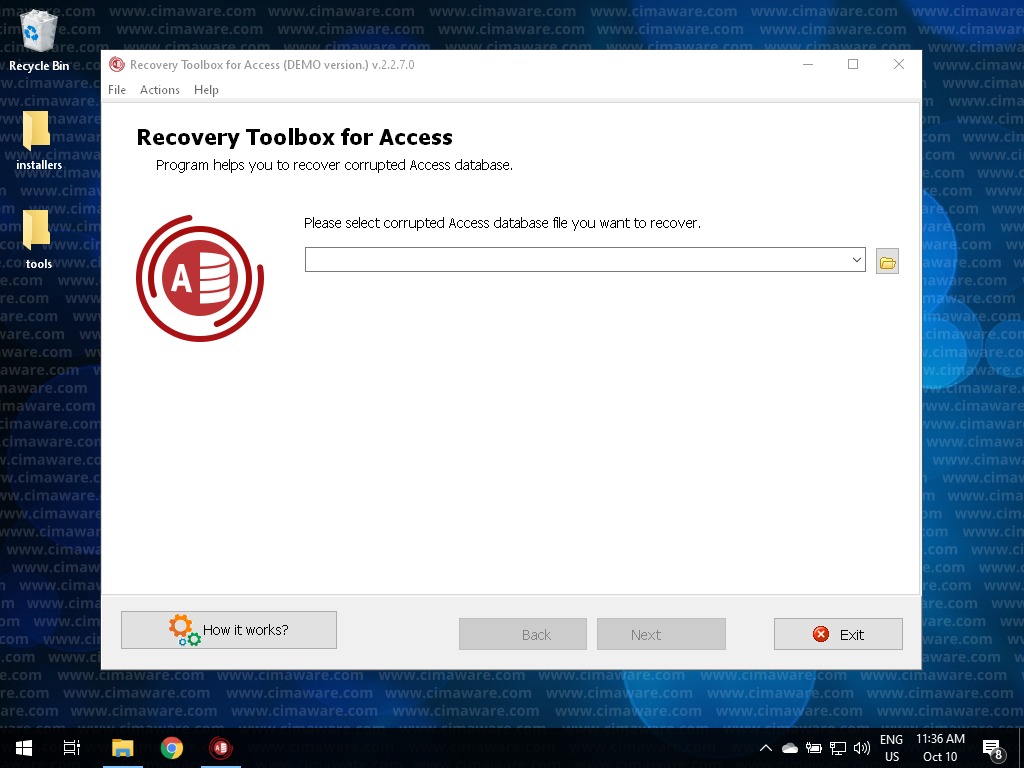Click inside the database file path field
Screen dimensions: 1024x768
click(x=576, y=260)
